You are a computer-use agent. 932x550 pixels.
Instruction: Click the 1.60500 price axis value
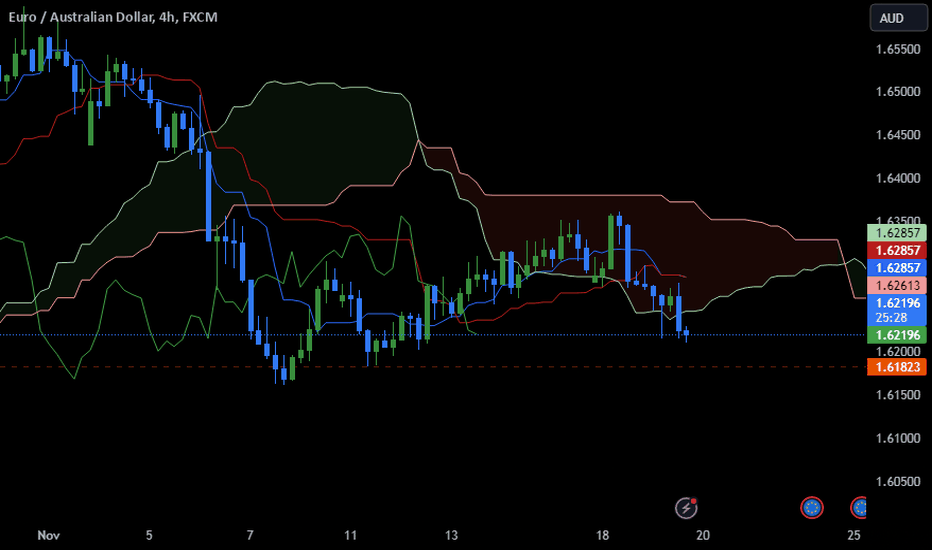[x=898, y=482]
